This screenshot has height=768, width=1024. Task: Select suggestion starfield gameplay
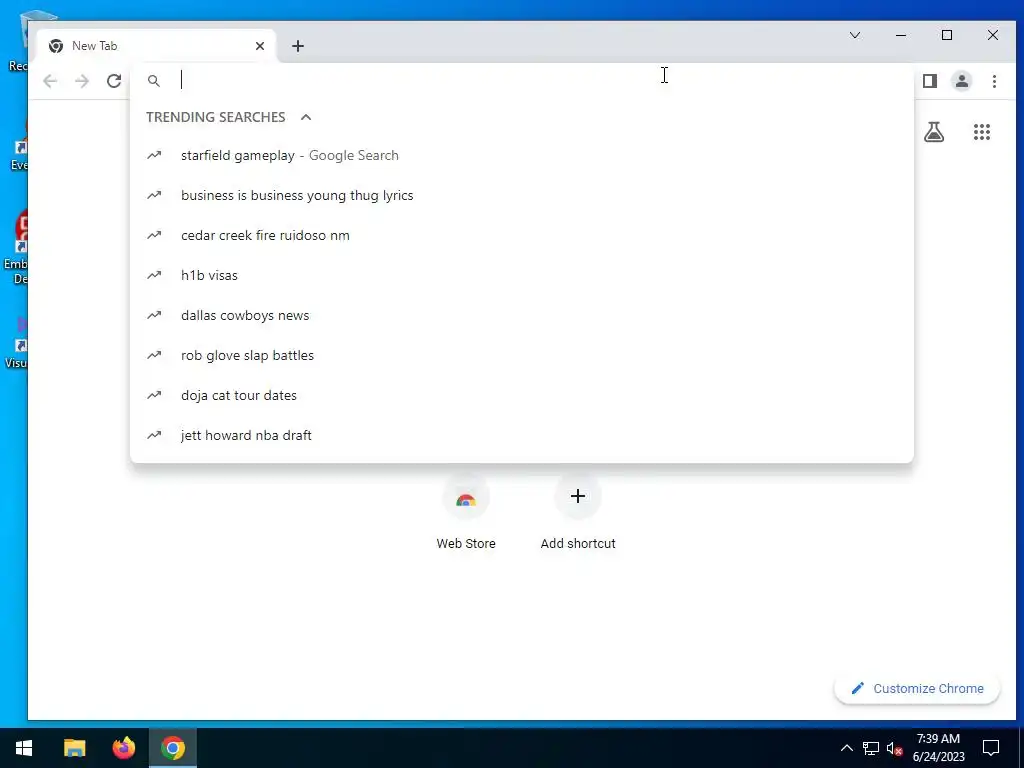522,155
